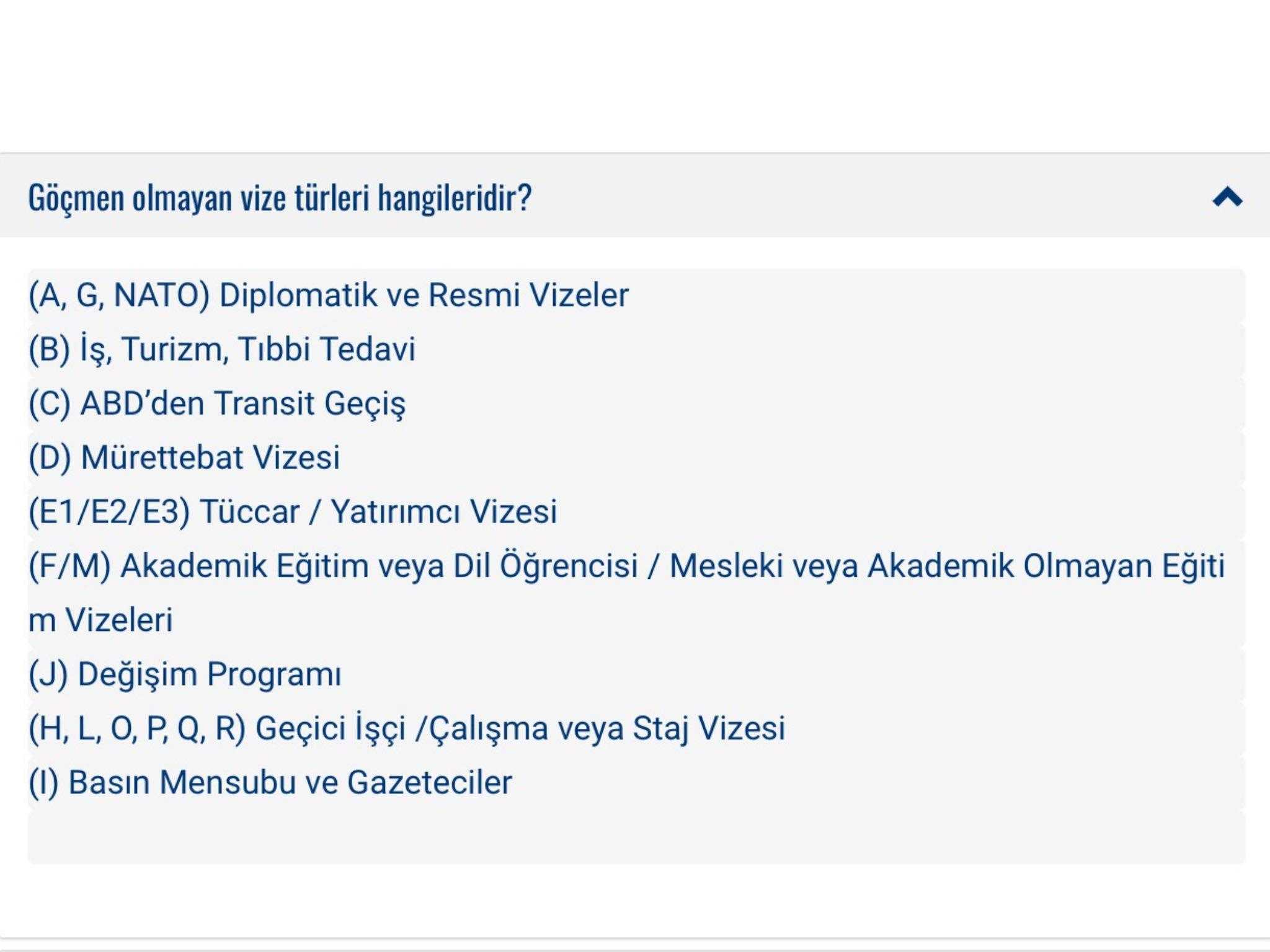Click the word 'Diplomatik' in the first entry

click(298, 295)
